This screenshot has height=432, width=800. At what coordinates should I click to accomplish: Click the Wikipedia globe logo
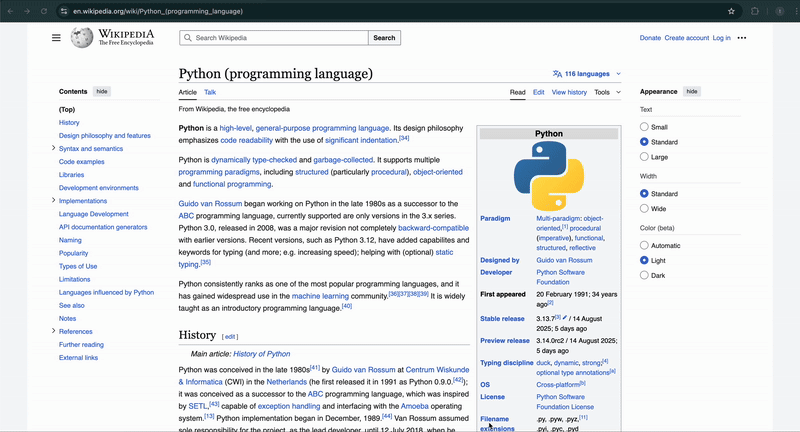[x=82, y=37]
